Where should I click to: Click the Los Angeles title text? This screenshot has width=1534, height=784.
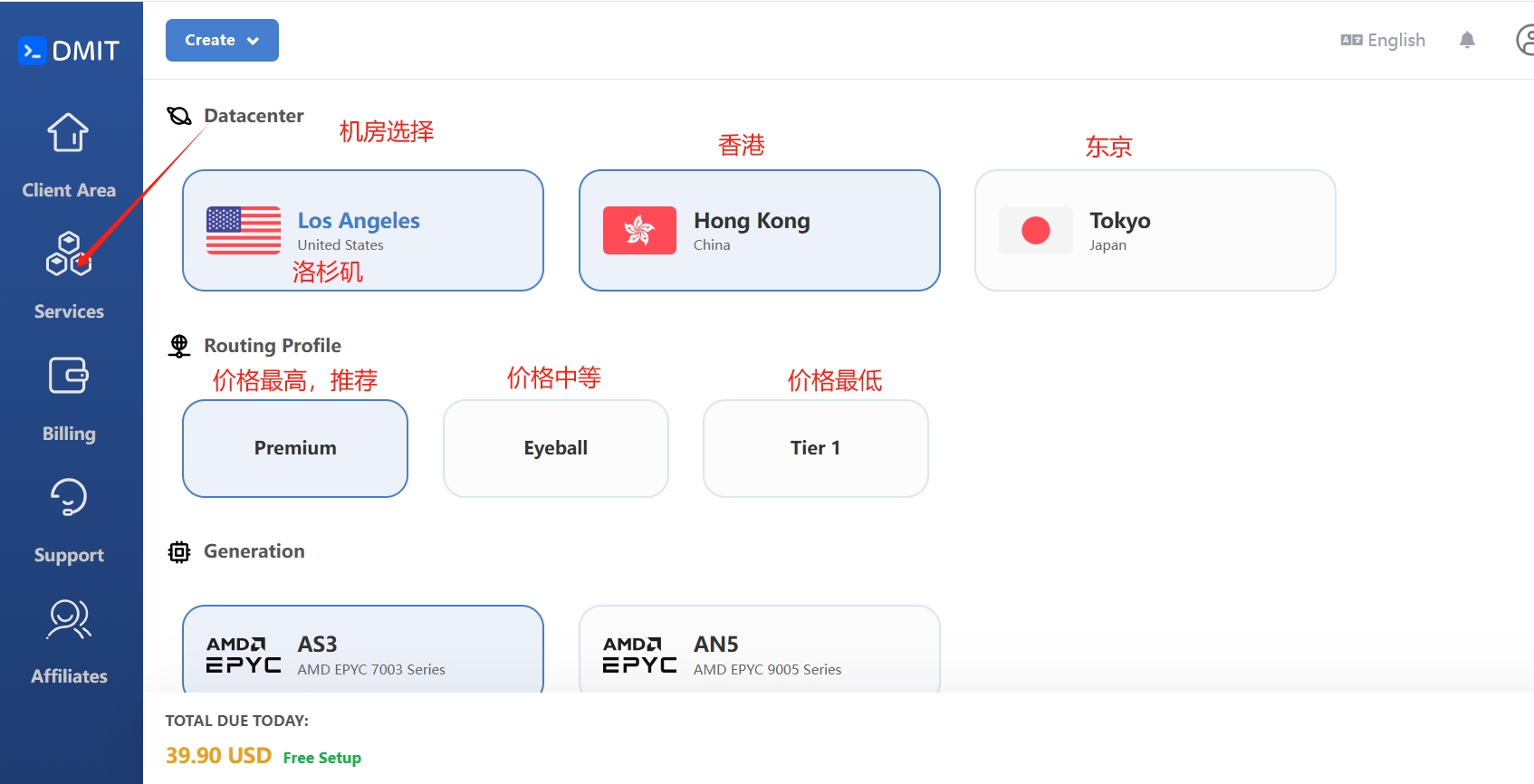359,221
